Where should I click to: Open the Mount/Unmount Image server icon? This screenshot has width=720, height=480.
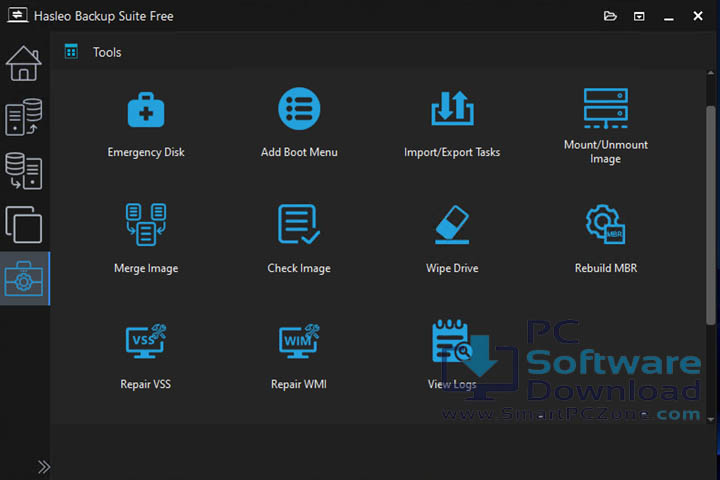click(x=606, y=108)
